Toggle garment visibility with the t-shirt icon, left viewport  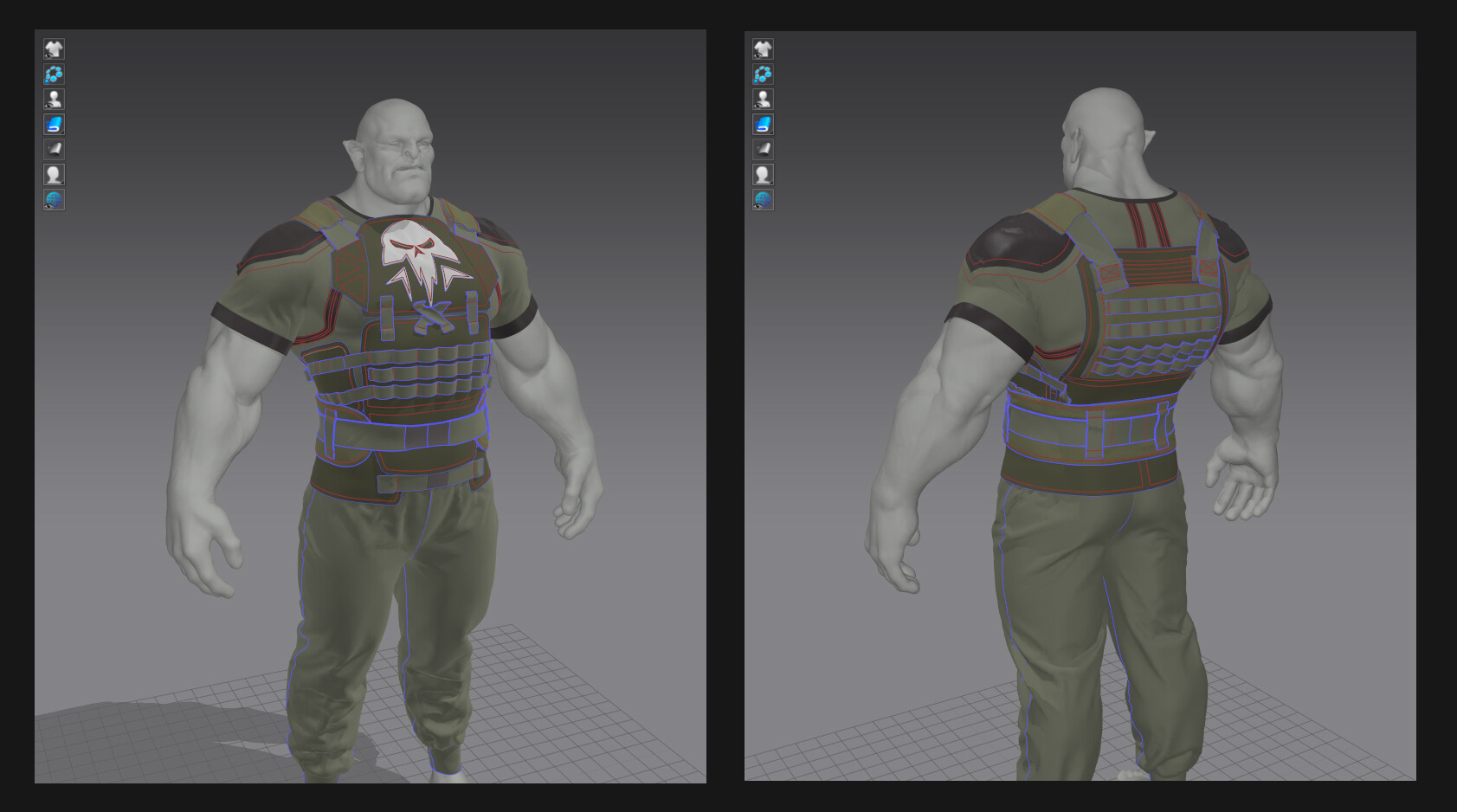click(54, 49)
